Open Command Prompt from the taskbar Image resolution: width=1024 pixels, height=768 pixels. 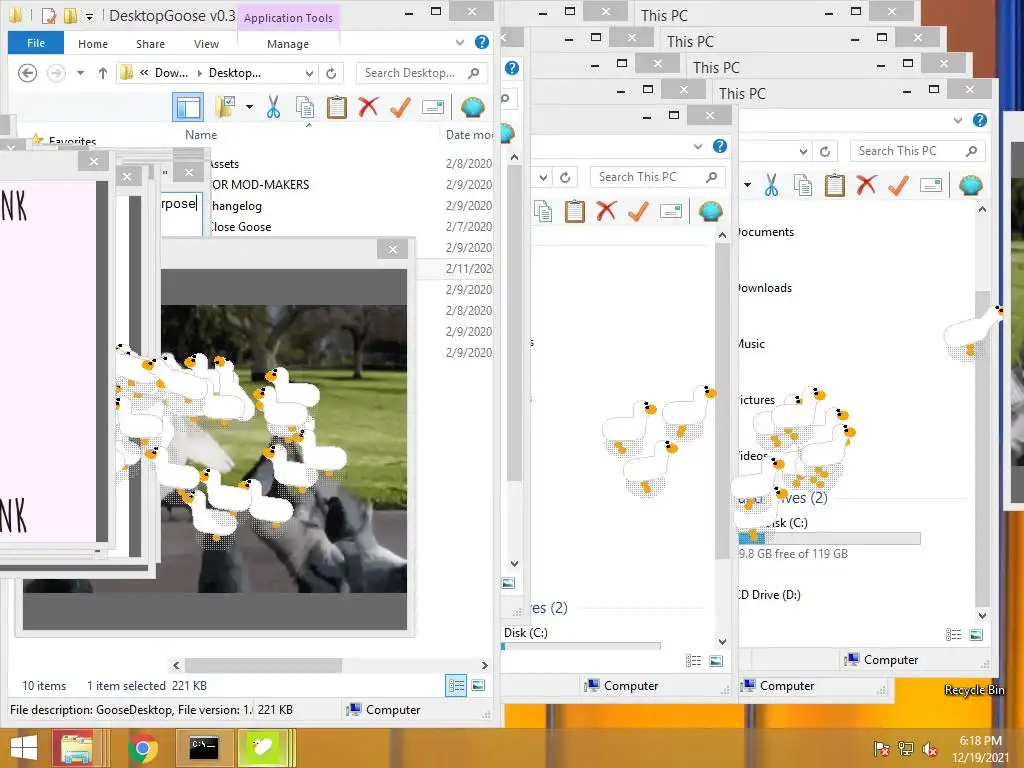point(204,748)
